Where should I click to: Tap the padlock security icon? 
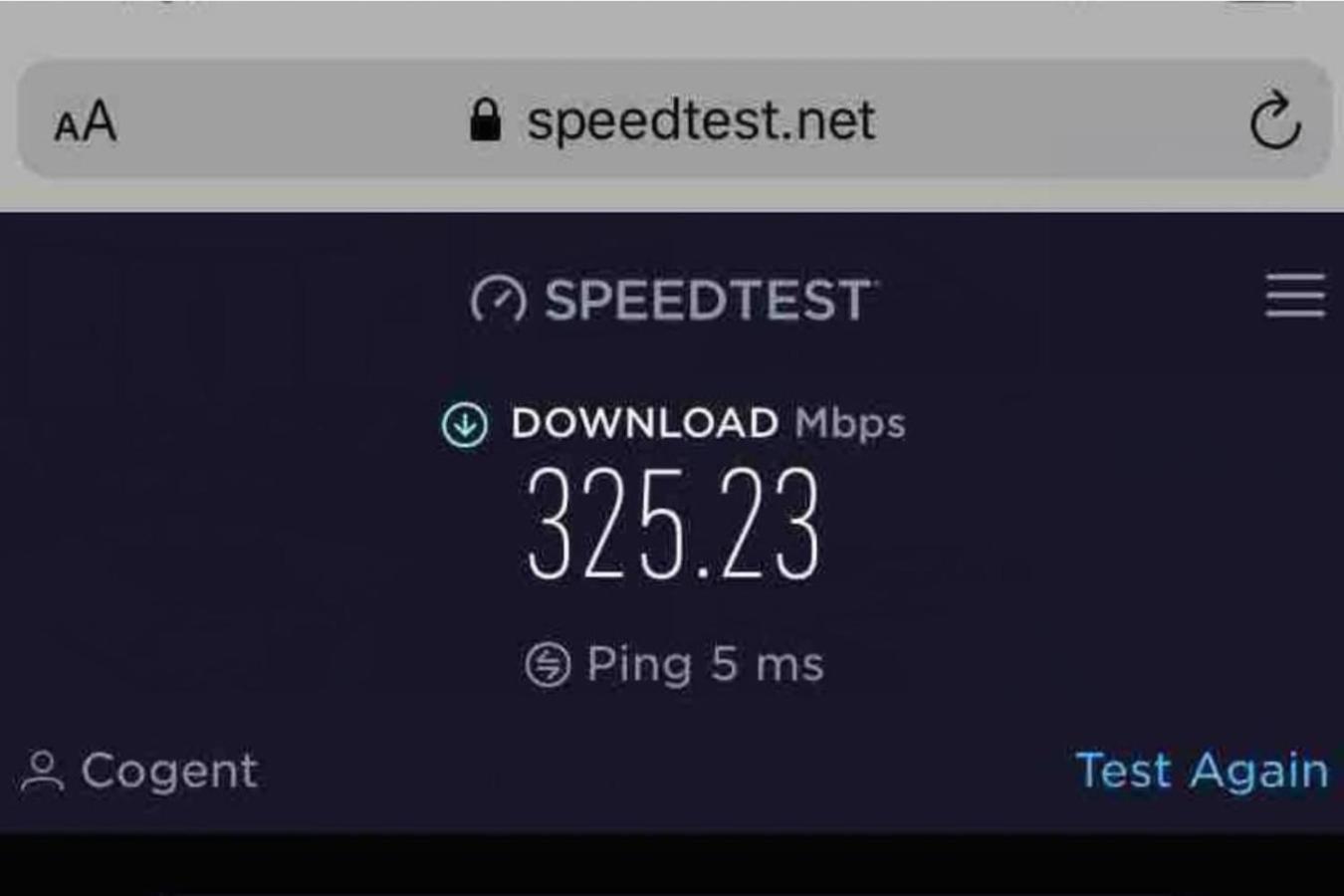(x=485, y=119)
